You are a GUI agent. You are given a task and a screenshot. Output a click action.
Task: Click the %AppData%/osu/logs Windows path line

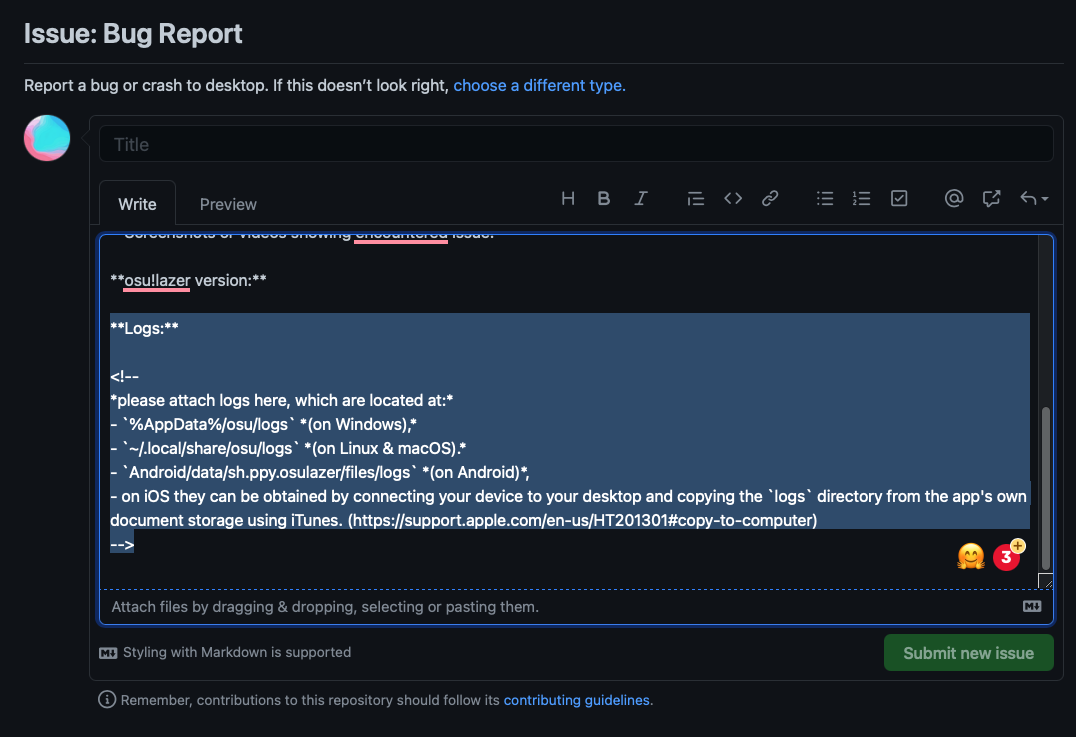click(x=264, y=424)
